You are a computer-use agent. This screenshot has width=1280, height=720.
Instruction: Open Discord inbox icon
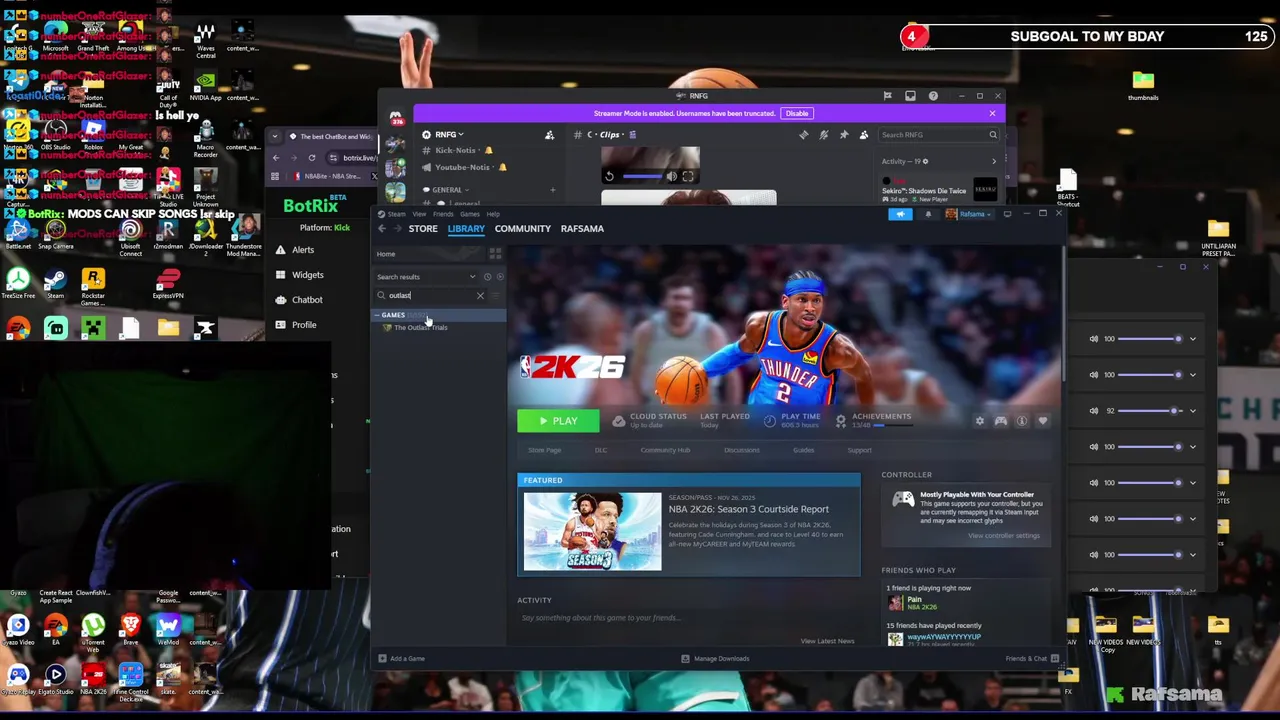(910, 96)
